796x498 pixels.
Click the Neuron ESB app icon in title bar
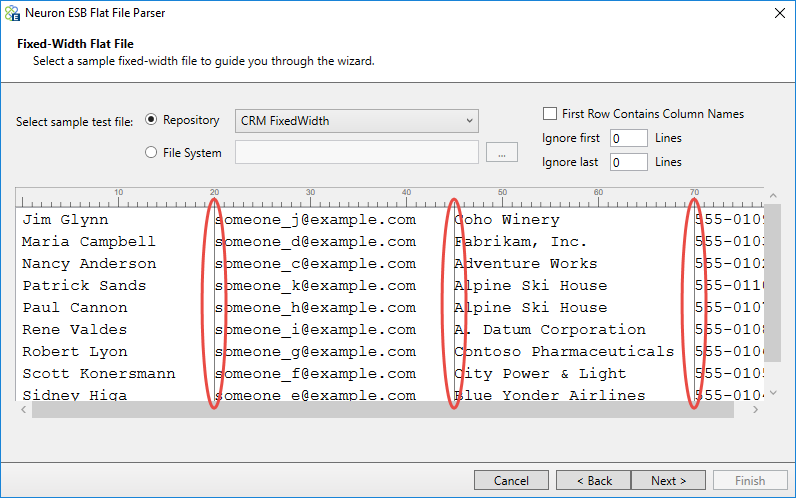(12, 13)
